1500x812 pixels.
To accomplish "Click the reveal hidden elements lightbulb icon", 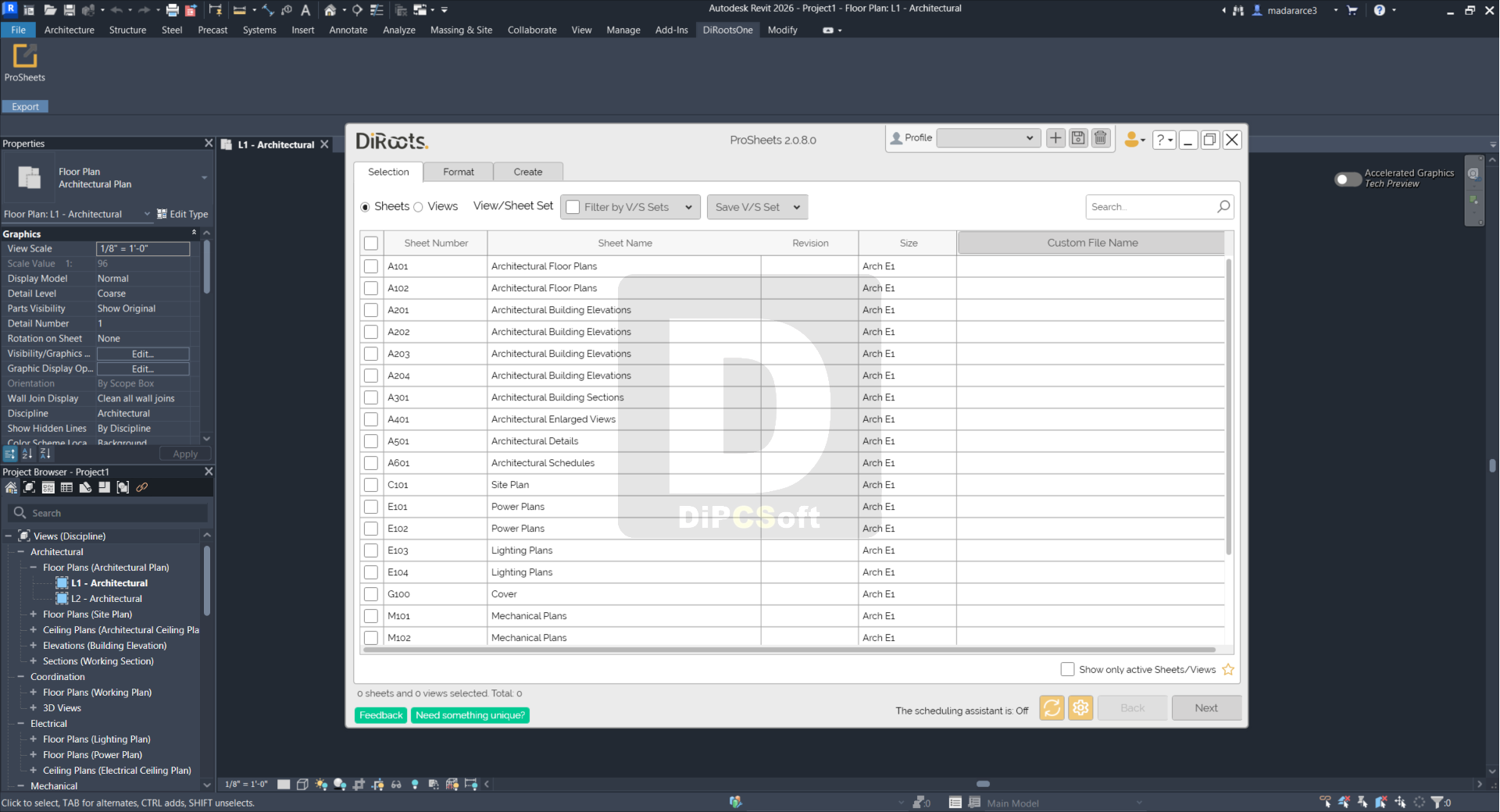I will click(415, 785).
